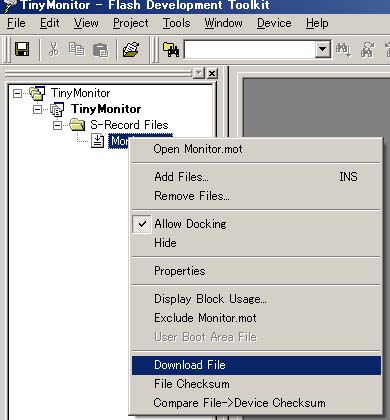The image size is (390, 420).
Task: Click the app icon in title bar
Action: pyautogui.click(x=9, y=6)
